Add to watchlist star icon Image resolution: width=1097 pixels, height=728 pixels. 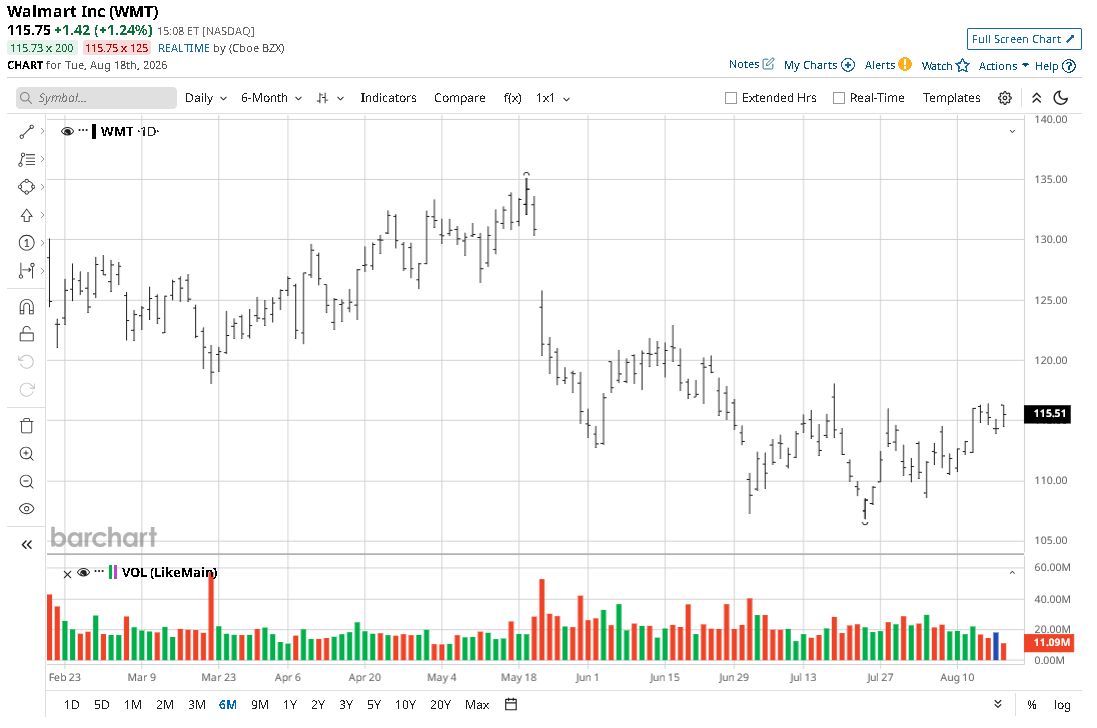pyautogui.click(x=963, y=65)
